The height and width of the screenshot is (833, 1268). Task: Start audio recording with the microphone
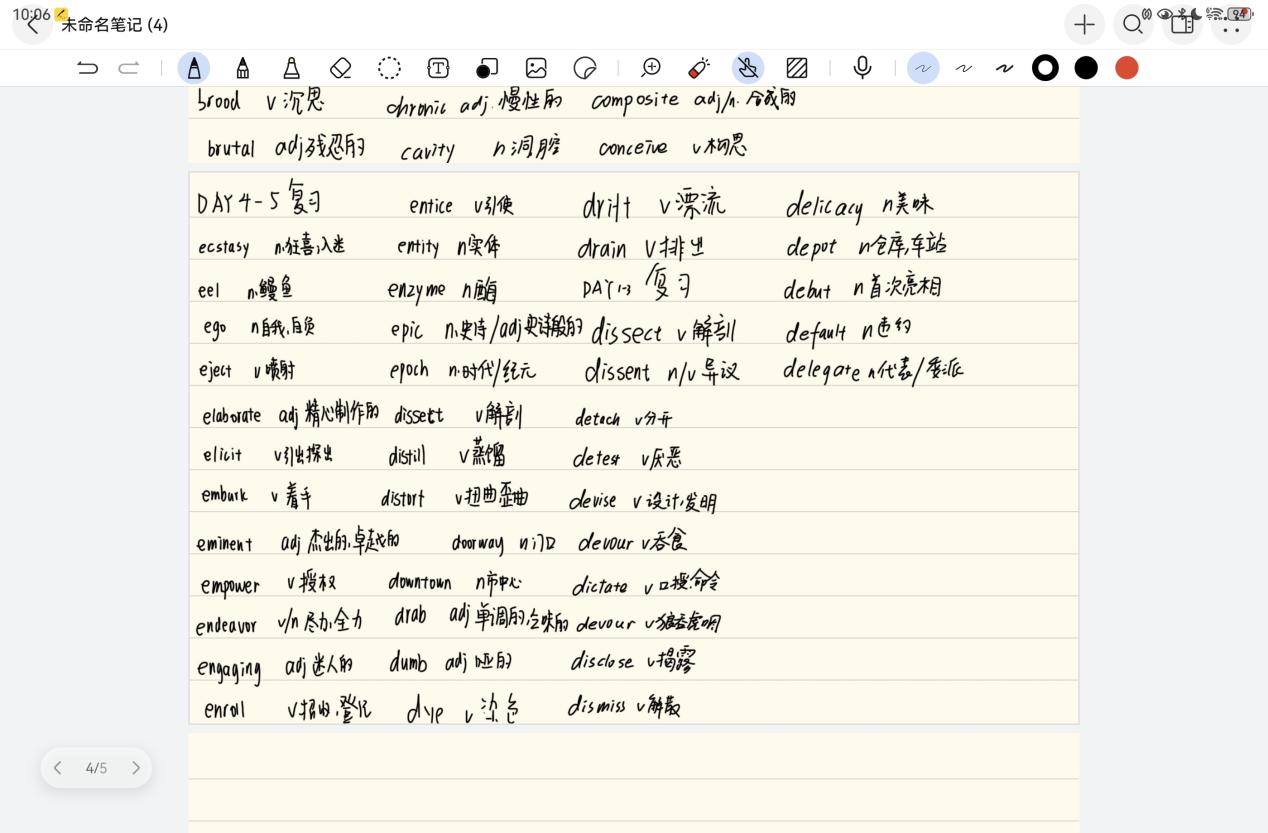click(862, 68)
